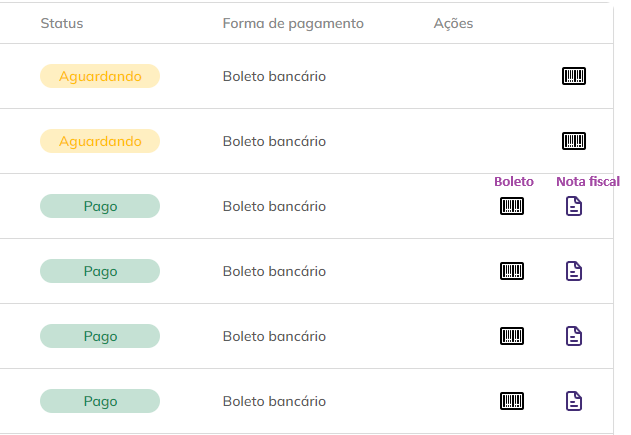Open boleto barcode in last Pago row
The height and width of the screenshot is (435, 631).
click(x=512, y=401)
